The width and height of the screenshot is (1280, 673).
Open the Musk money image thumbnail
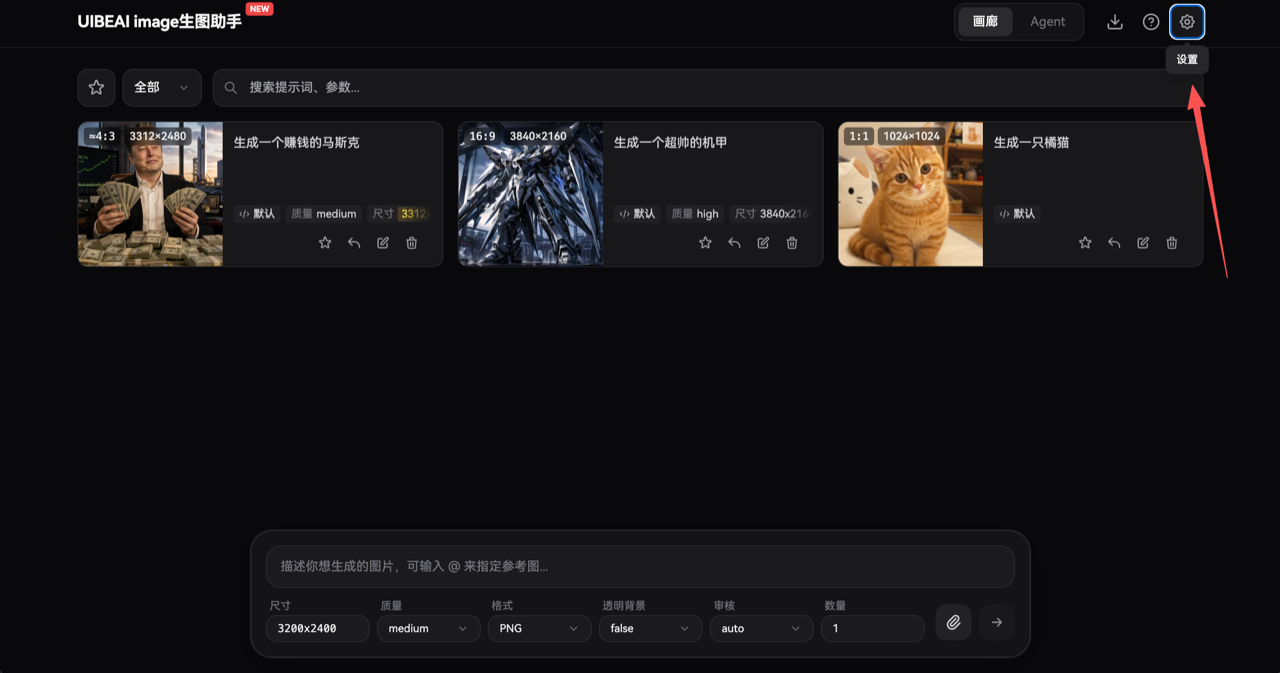click(150, 194)
